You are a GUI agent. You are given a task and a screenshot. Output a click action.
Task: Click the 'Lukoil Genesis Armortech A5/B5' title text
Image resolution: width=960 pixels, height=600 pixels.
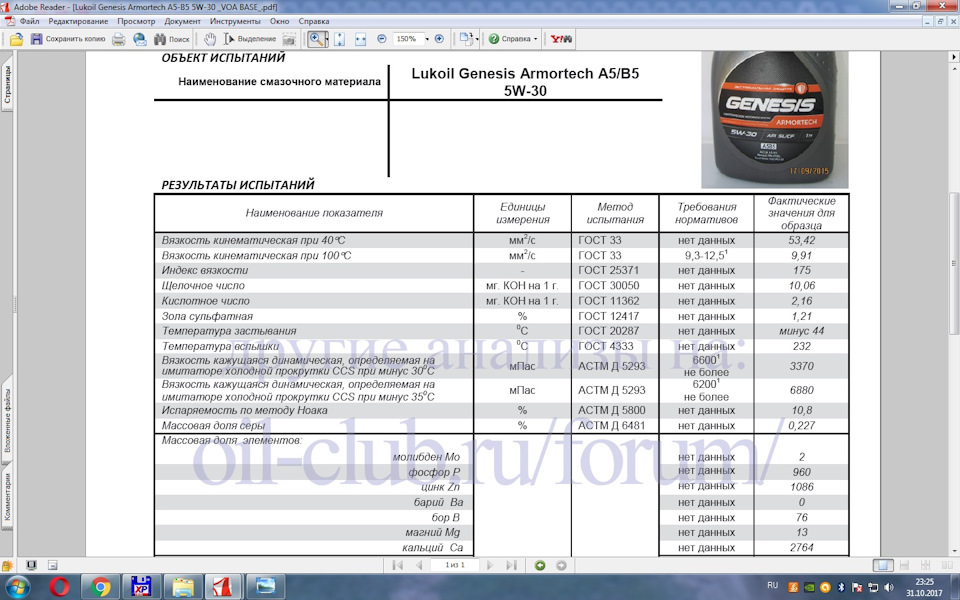click(525, 73)
